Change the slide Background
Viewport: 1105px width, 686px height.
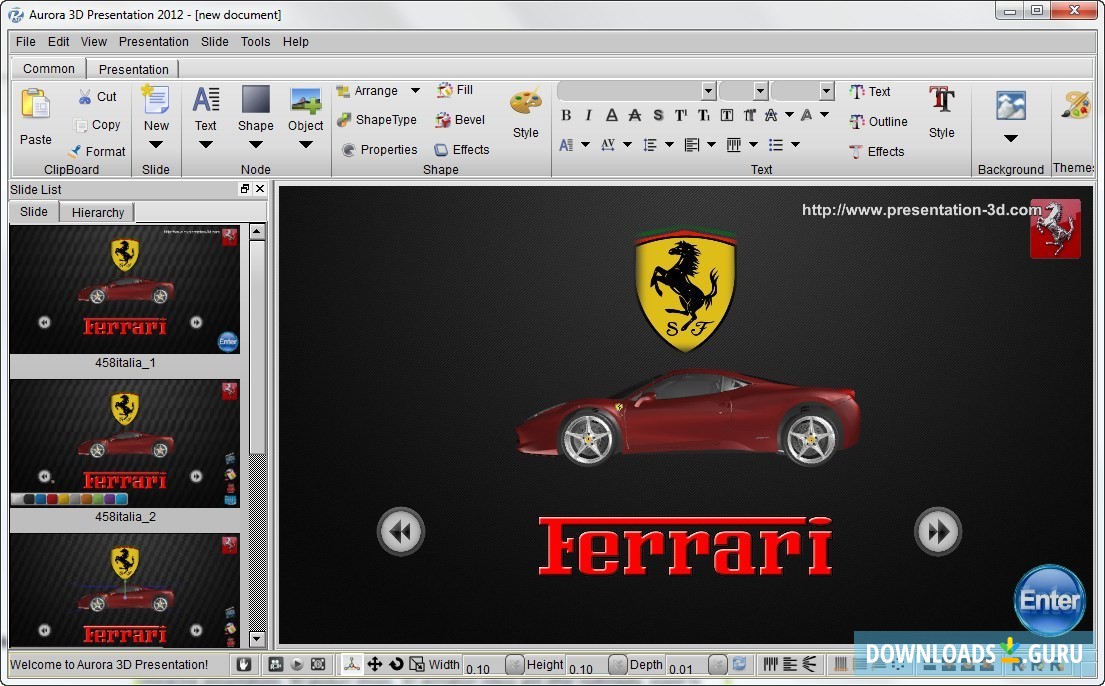(1010, 105)
